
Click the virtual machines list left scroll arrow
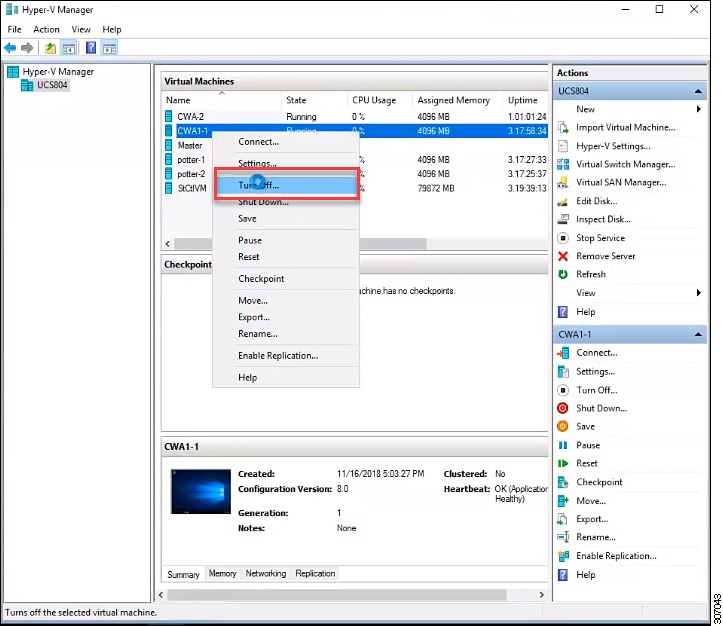pos(168,243)
